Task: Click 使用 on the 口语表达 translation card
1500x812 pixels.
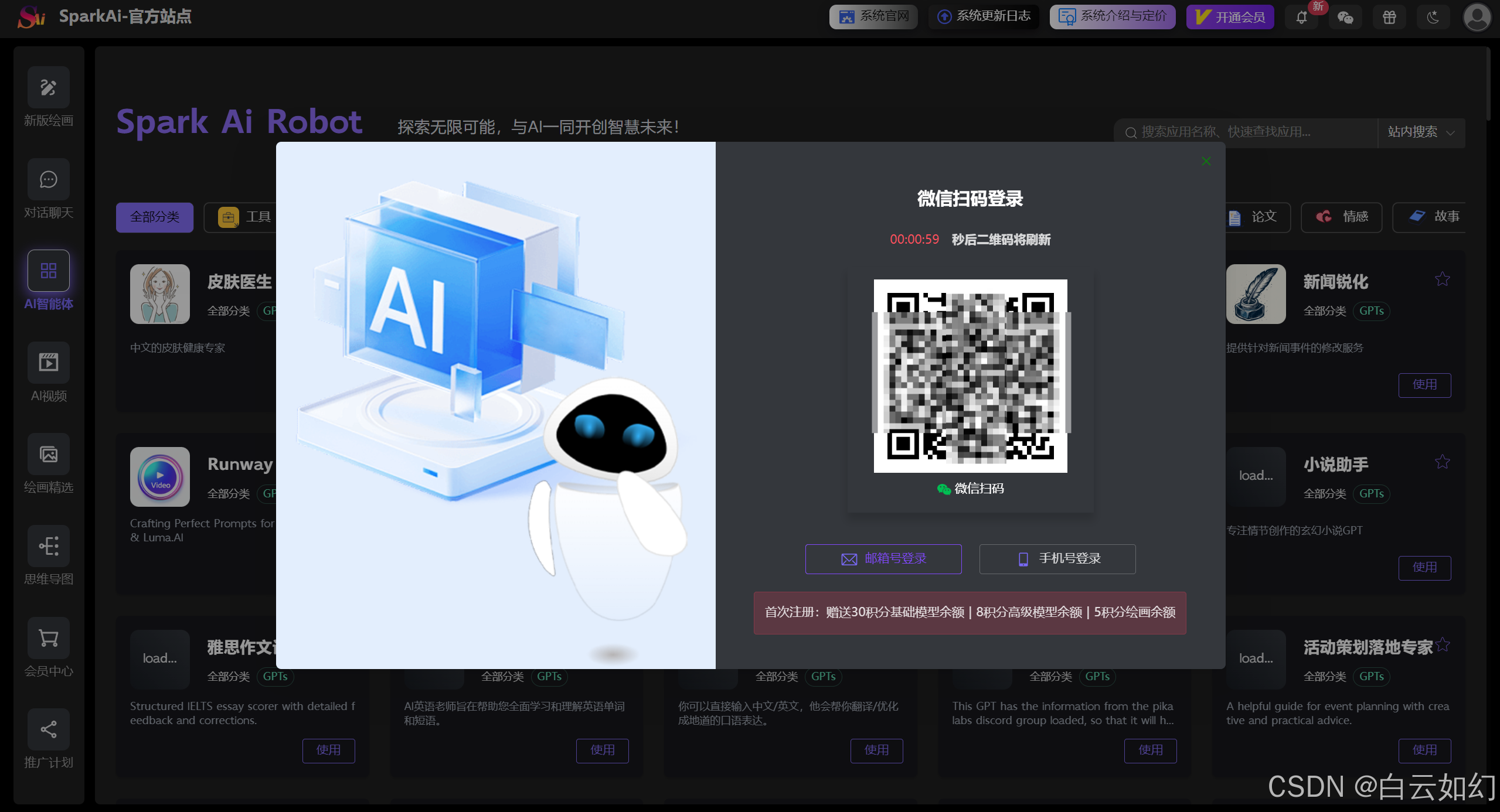Action: click(876, 750)
